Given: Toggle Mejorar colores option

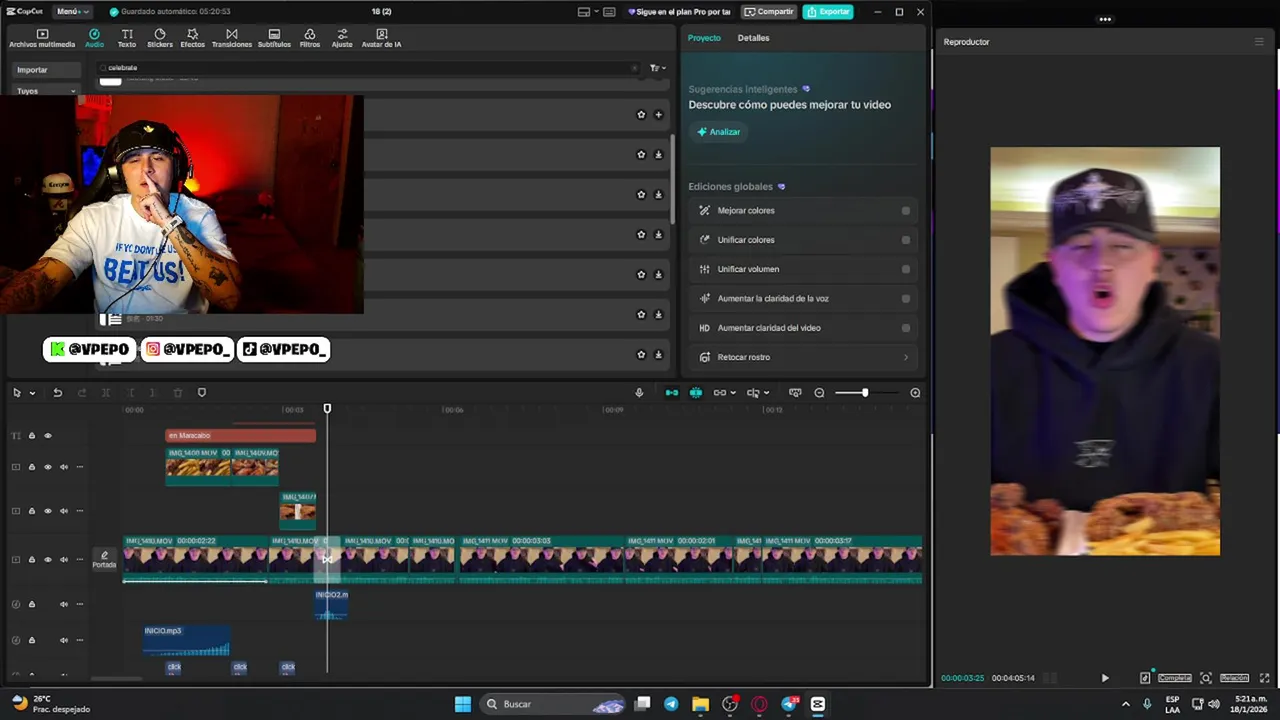Looking at the screenshot, I should pyautogui.click(x=906, y=211).
